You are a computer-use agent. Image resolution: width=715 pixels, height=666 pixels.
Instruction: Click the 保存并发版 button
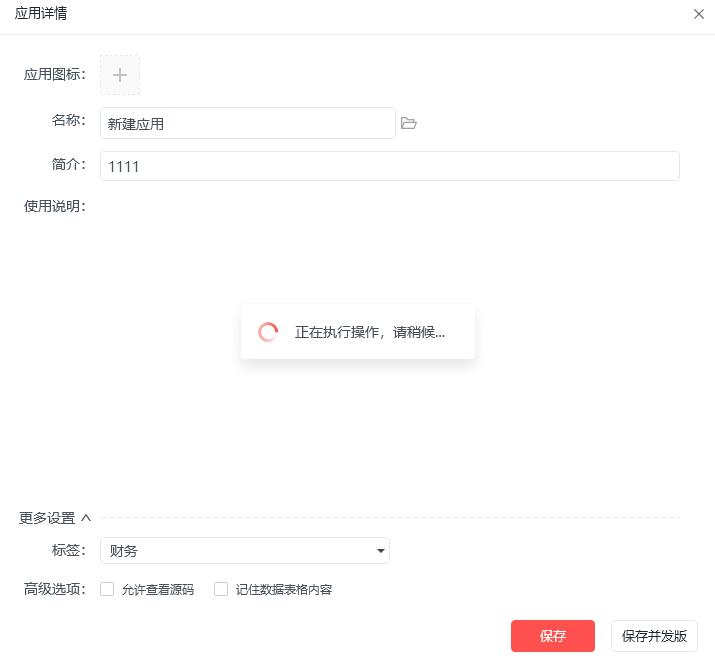coord(654,636)
